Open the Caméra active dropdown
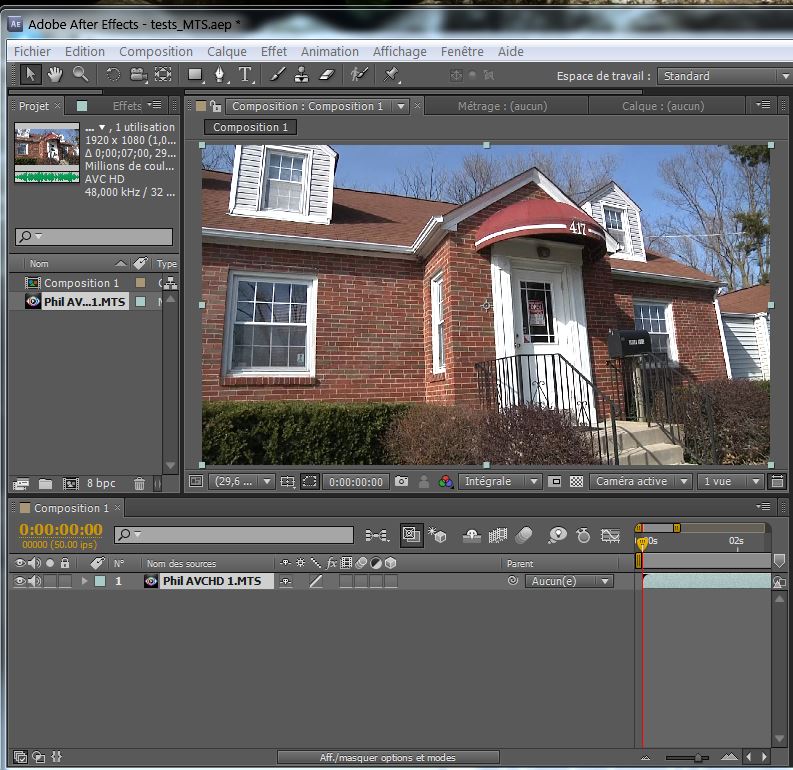Image resolution: width=793 pixels, height=770 pixels. (x=640, y=481)
